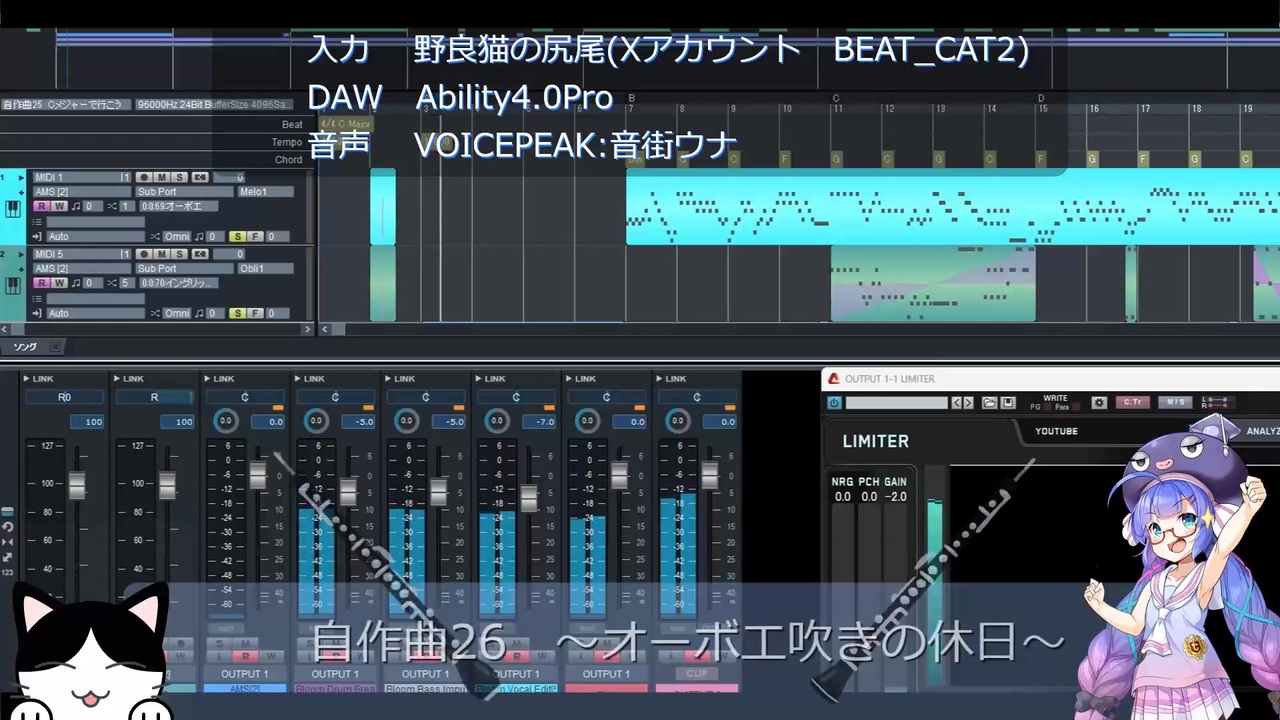Switch to the YOUTUBE tab
This screenshot has width=1280, height=720.
(x=1056, y=431)
